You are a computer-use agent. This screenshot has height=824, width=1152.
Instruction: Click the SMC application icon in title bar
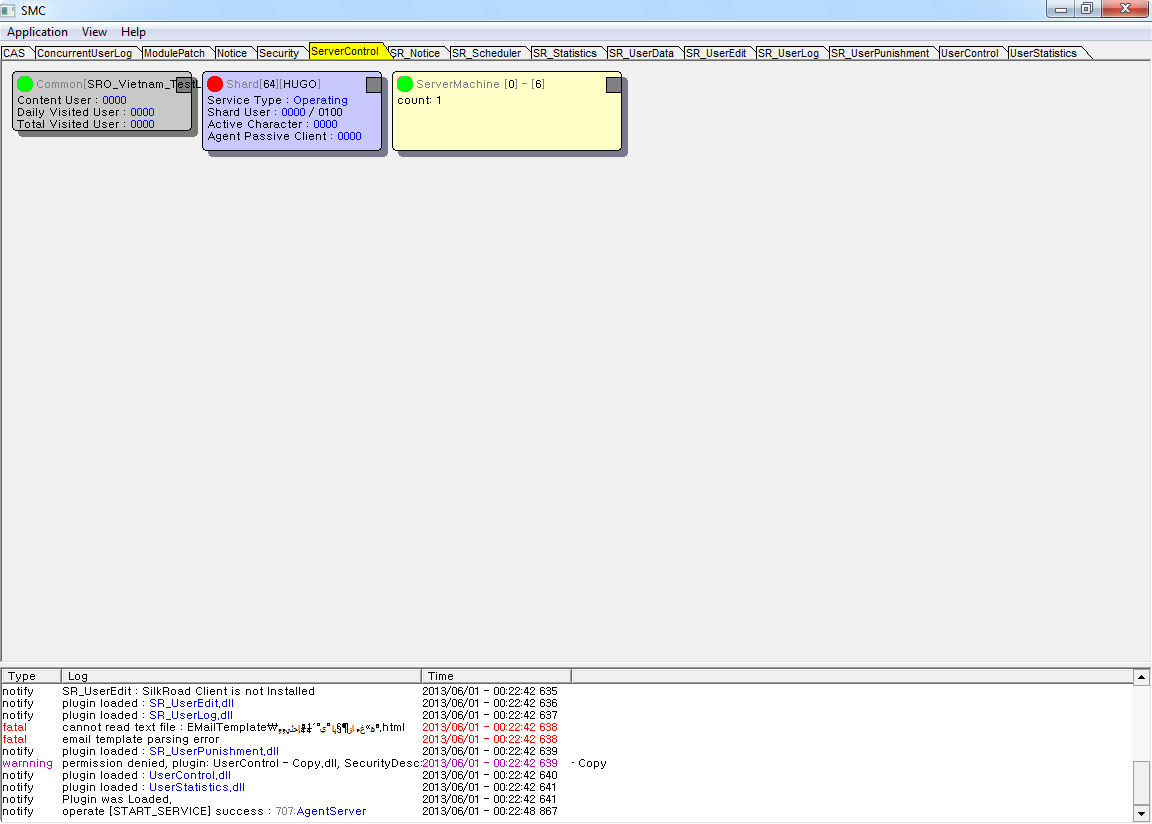10,10
